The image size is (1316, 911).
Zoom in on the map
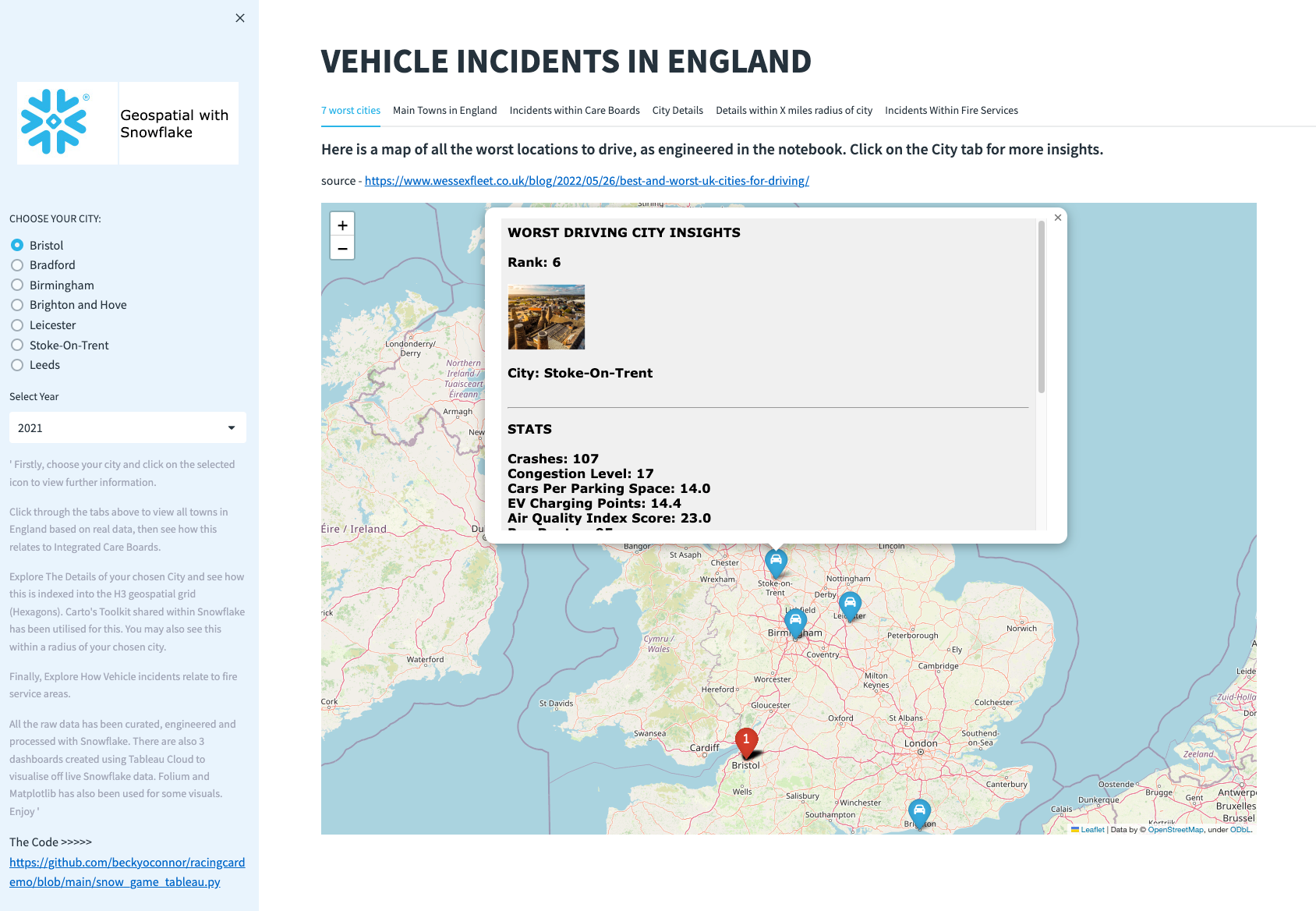coord(342,225)
